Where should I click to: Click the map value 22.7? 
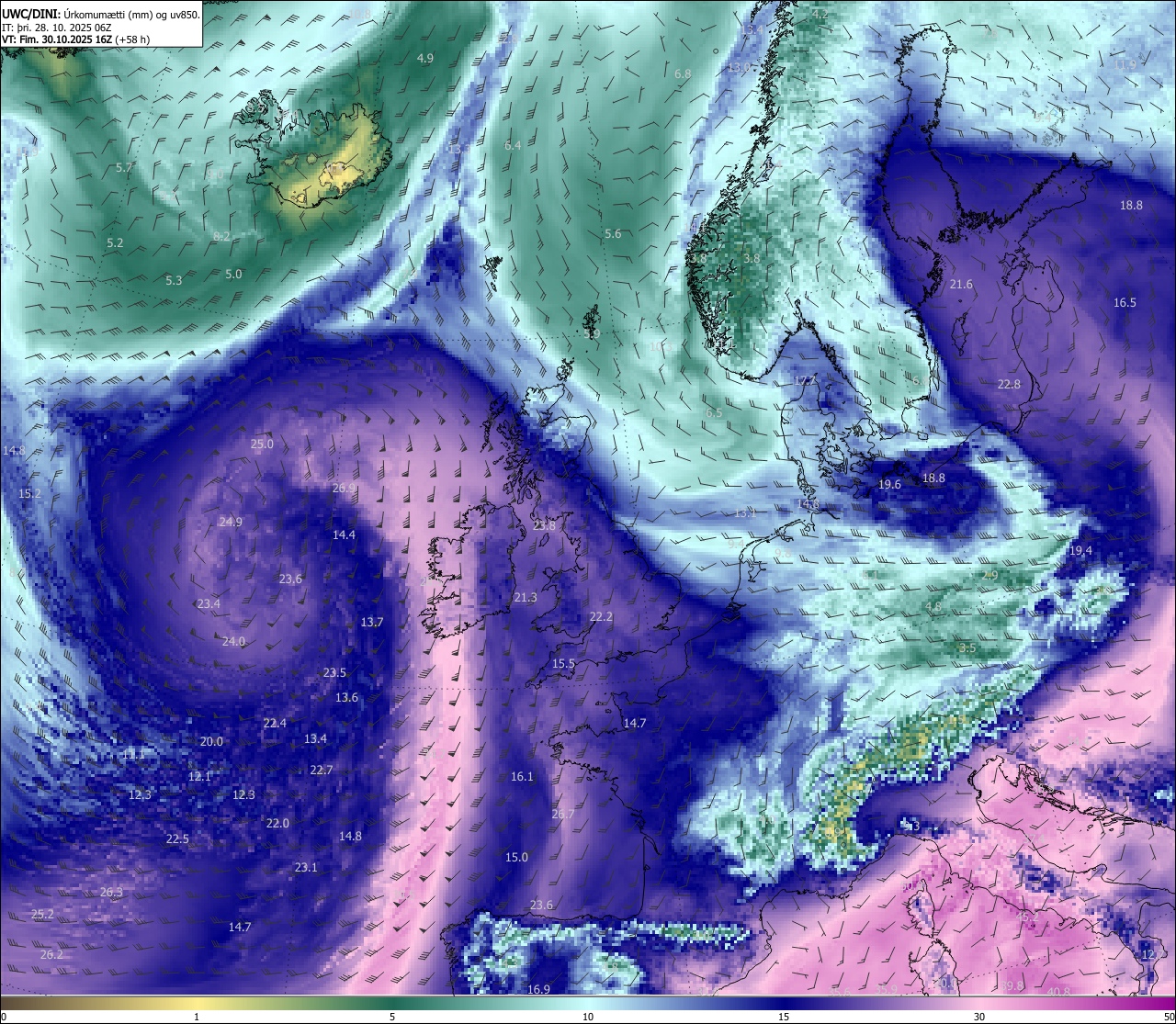[321, 770]
